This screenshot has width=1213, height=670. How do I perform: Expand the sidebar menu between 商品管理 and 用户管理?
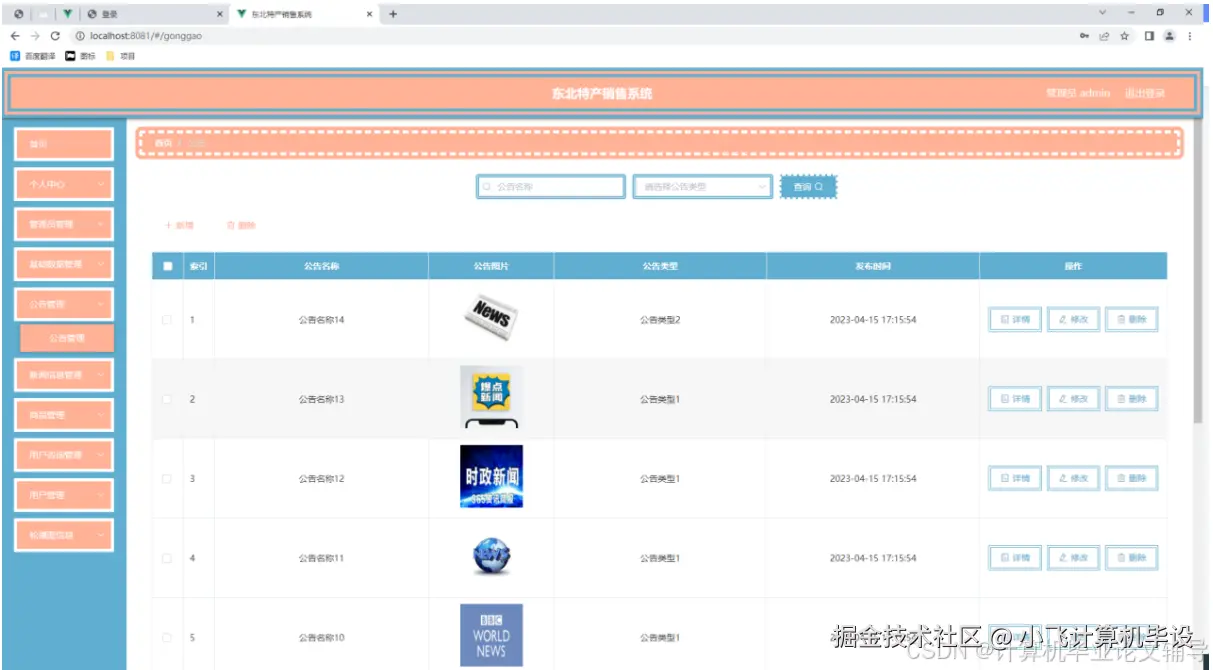tap(64, 455)
